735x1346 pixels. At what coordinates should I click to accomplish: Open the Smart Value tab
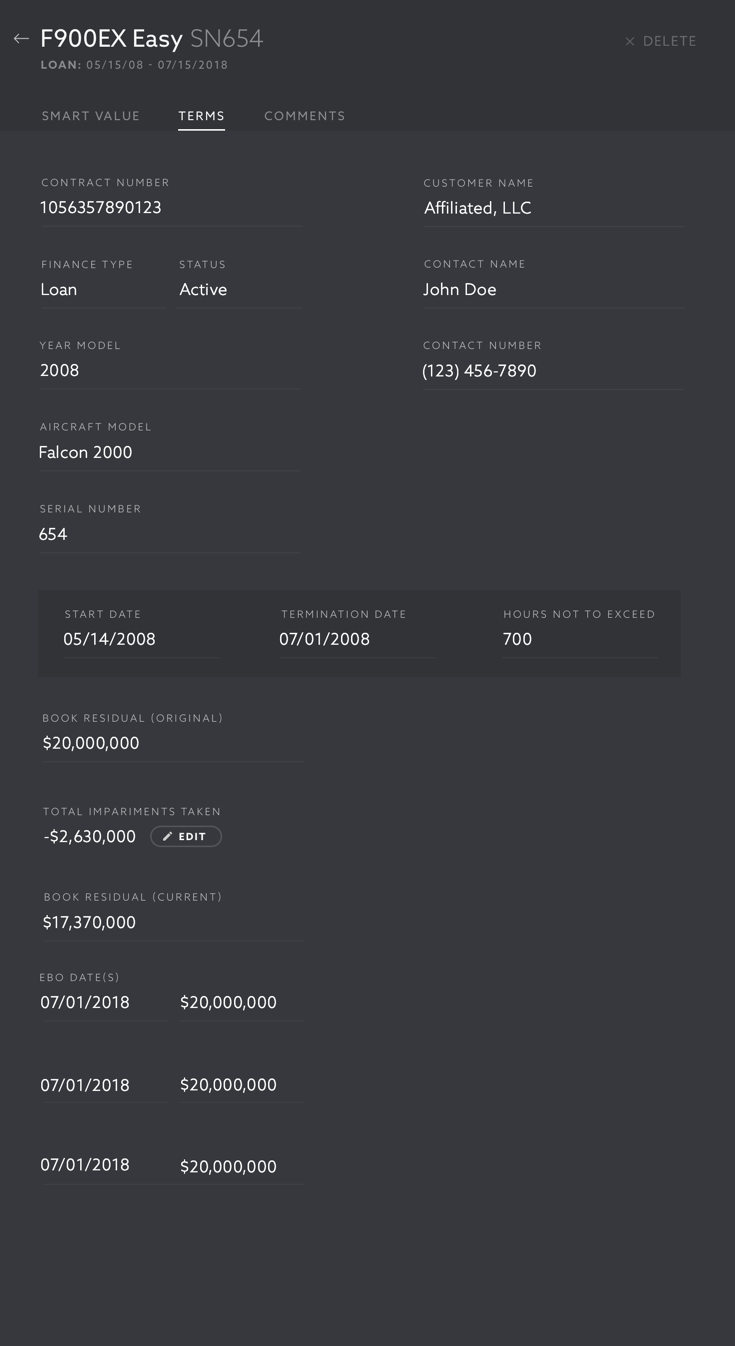coord(91,116)
